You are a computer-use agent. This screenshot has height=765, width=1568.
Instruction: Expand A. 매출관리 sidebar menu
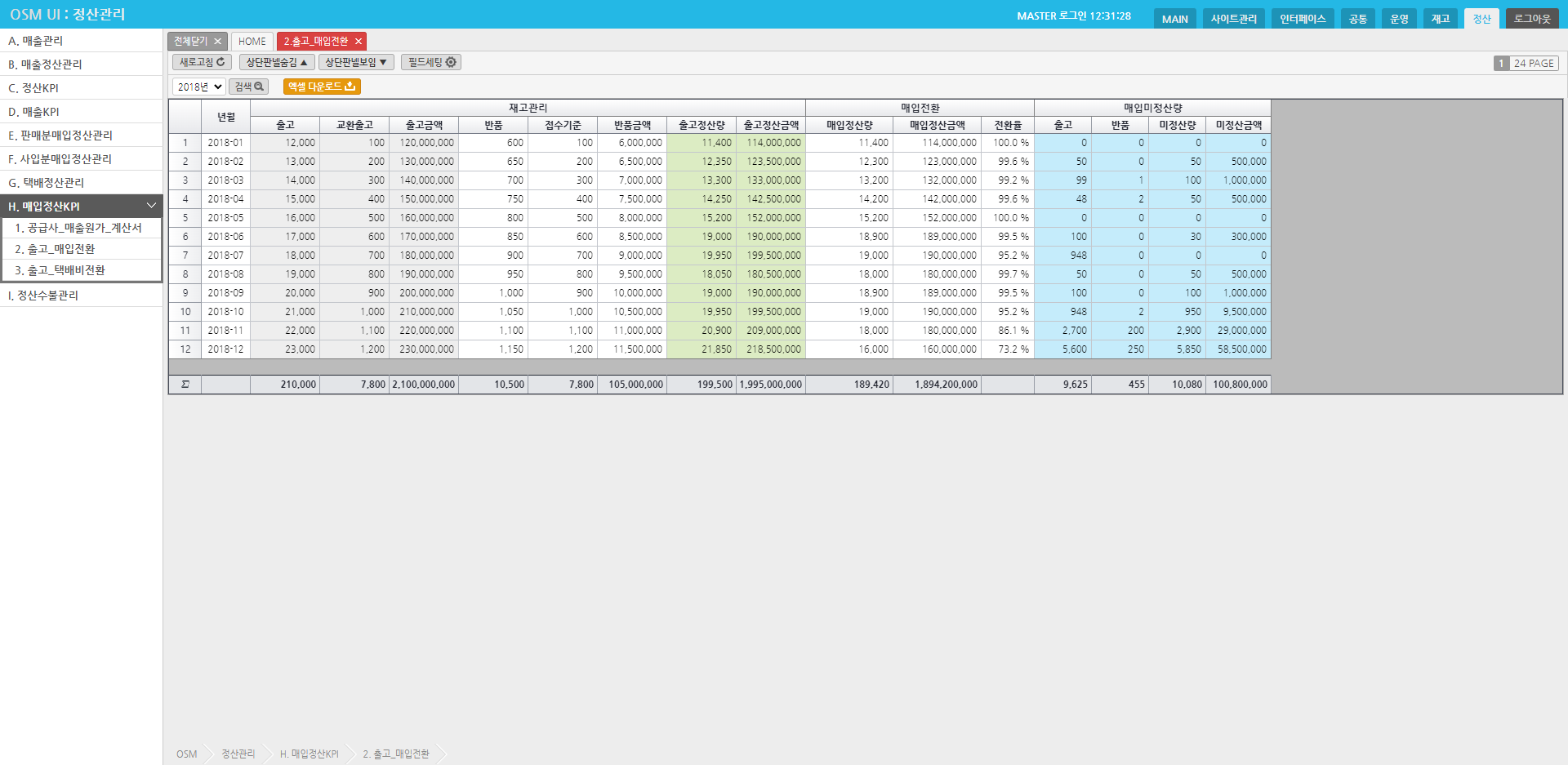82,41
